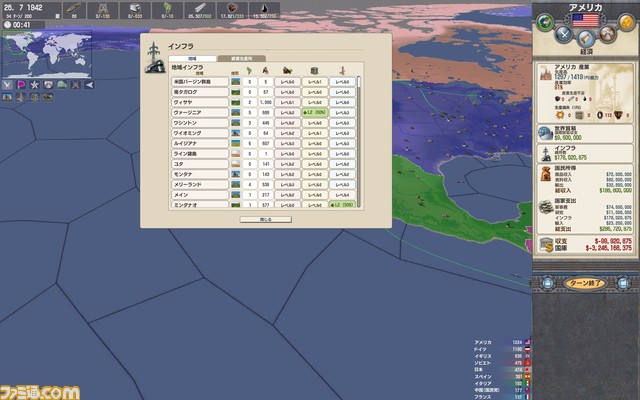Click the green barrel column header icon
640x400 pixels.
coord(314,71)
